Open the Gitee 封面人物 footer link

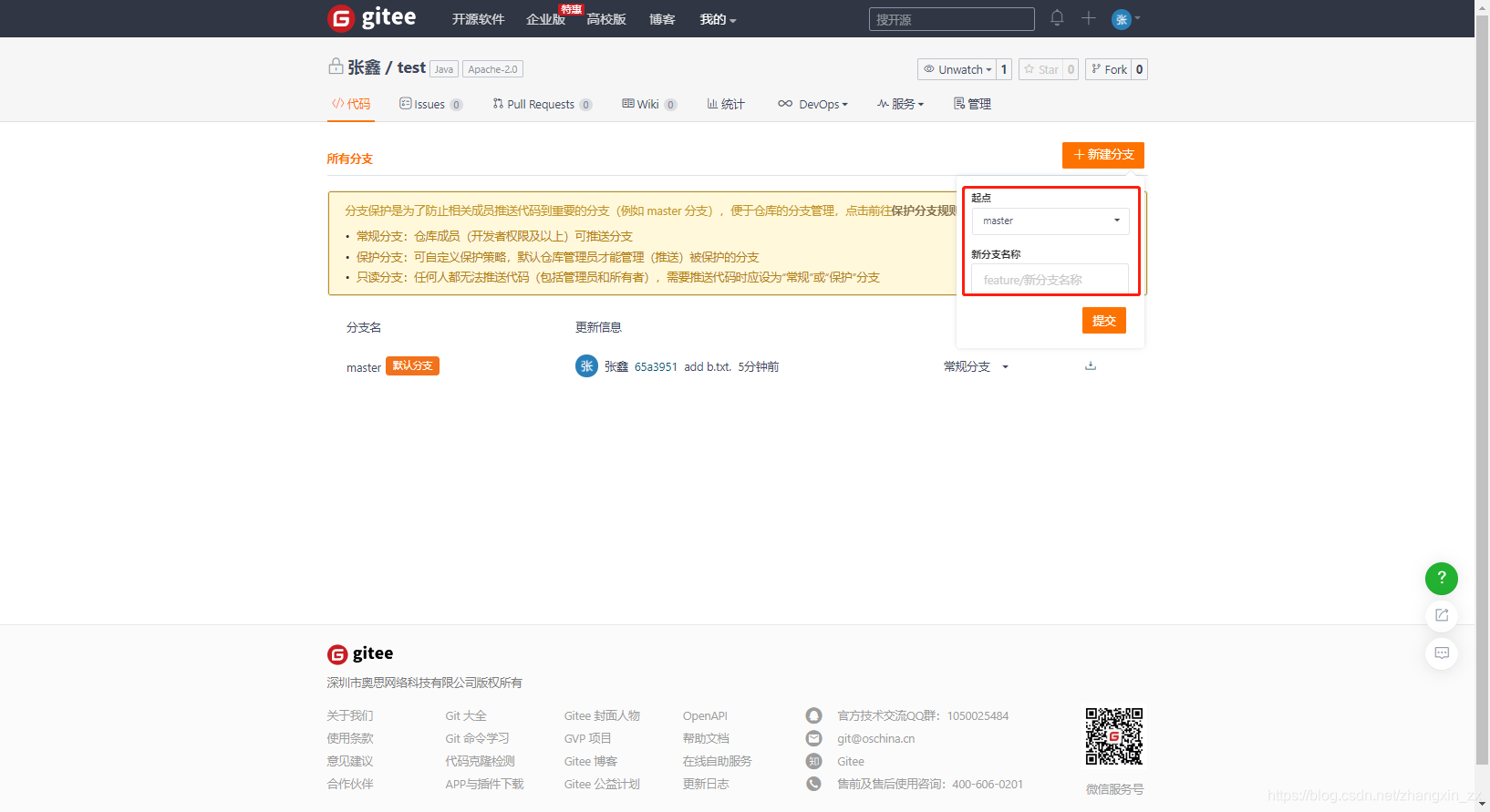coord(602,715)
